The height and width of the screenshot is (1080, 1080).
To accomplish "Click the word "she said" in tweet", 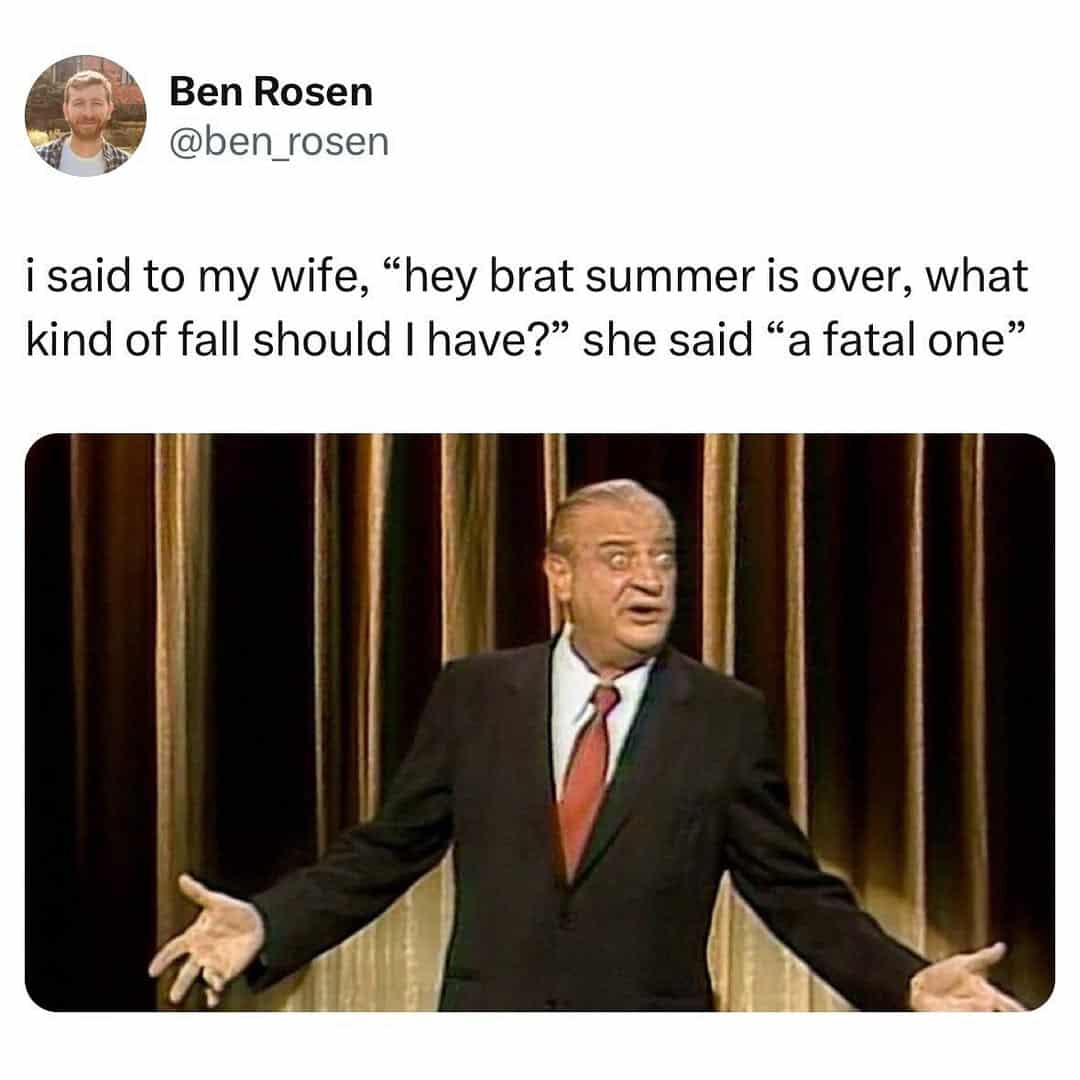I will coord(667,340).
